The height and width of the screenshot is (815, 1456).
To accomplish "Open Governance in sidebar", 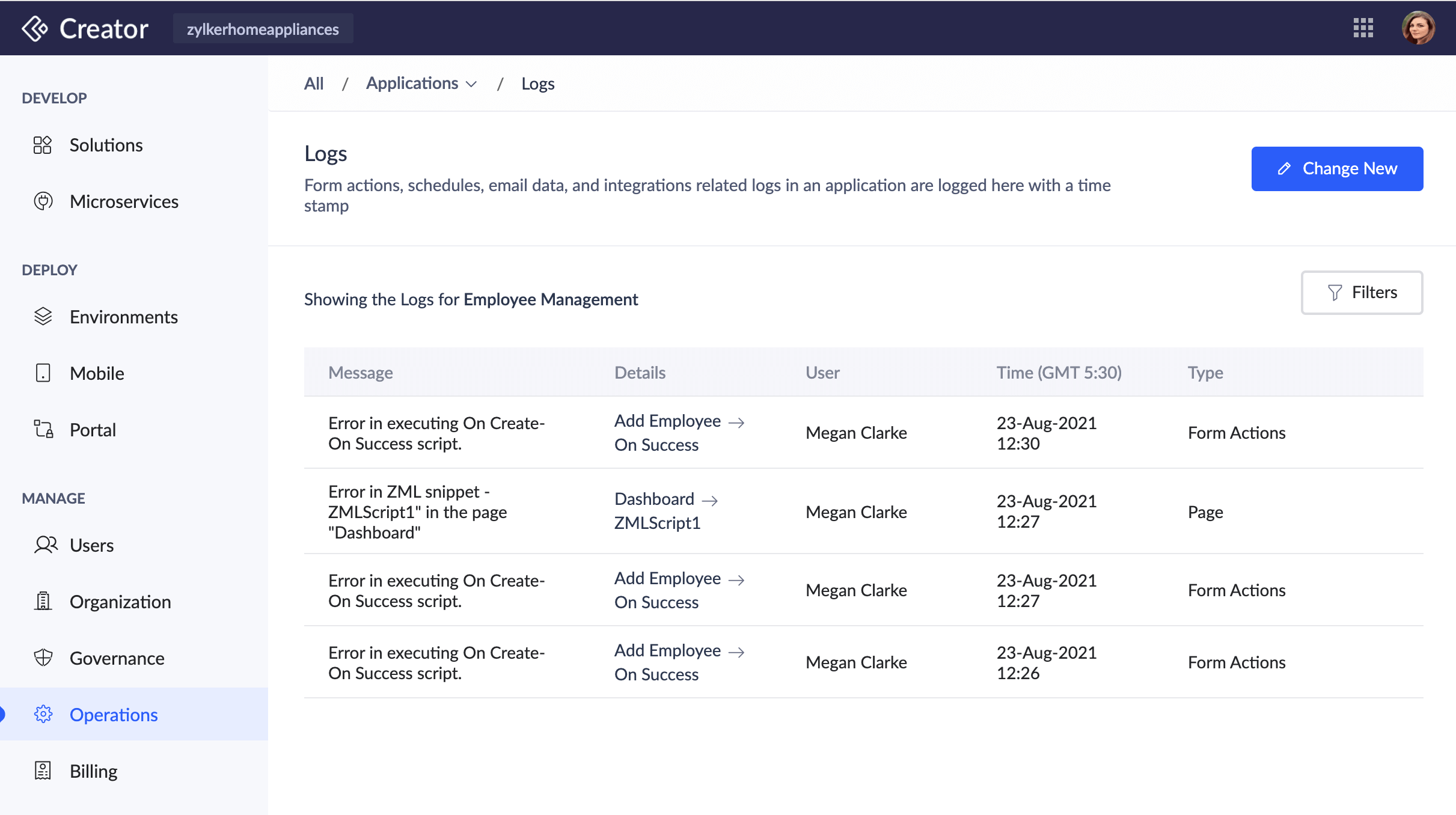I will click(133, 658).
